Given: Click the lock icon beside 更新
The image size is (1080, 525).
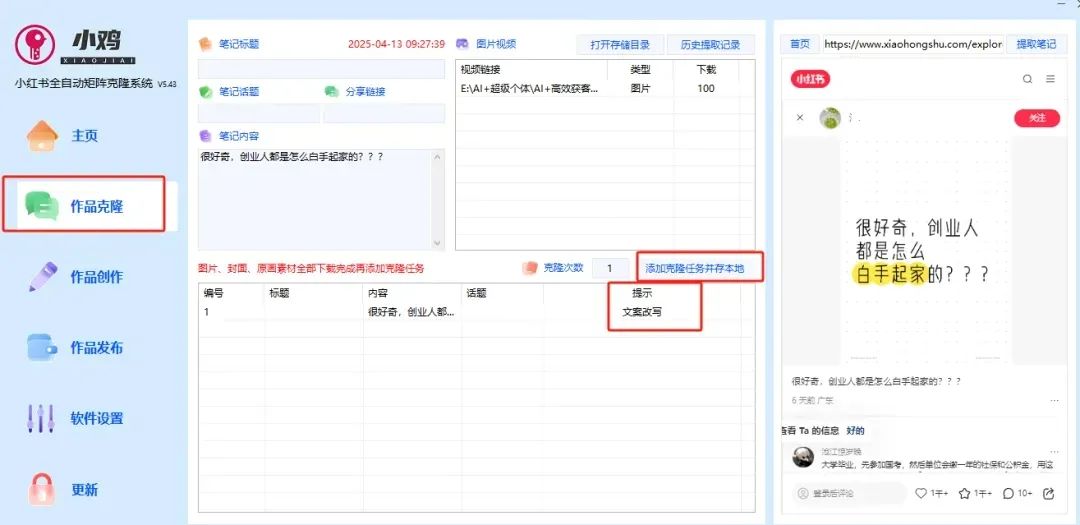Looking at the screenshot, I should coord(43,488).
